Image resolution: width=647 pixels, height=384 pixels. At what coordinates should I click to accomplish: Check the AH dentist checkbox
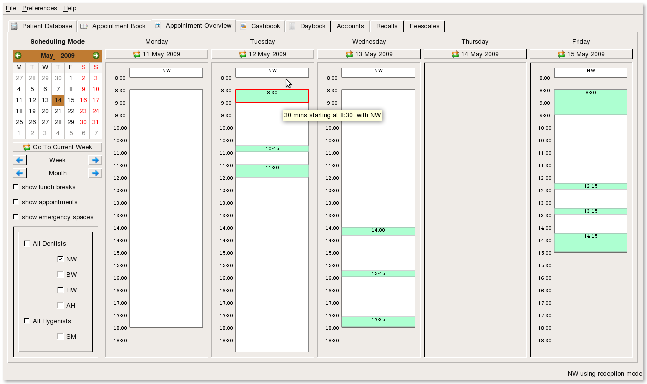click(66, 305)
